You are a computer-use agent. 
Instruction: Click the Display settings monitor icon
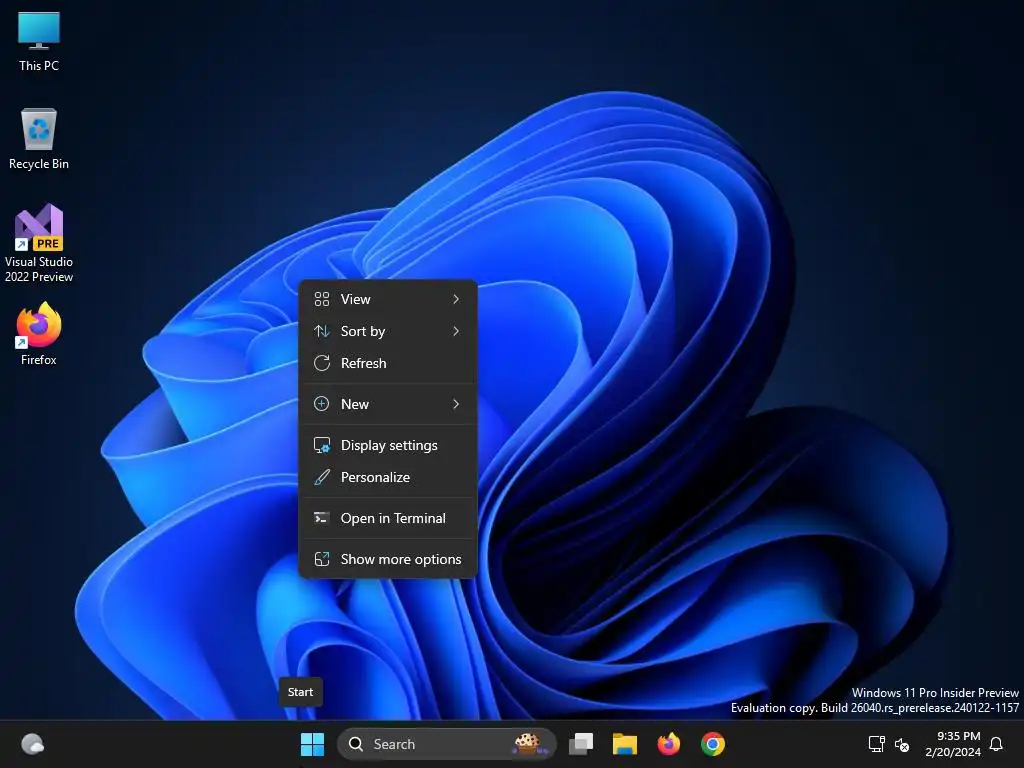(321, 445)
